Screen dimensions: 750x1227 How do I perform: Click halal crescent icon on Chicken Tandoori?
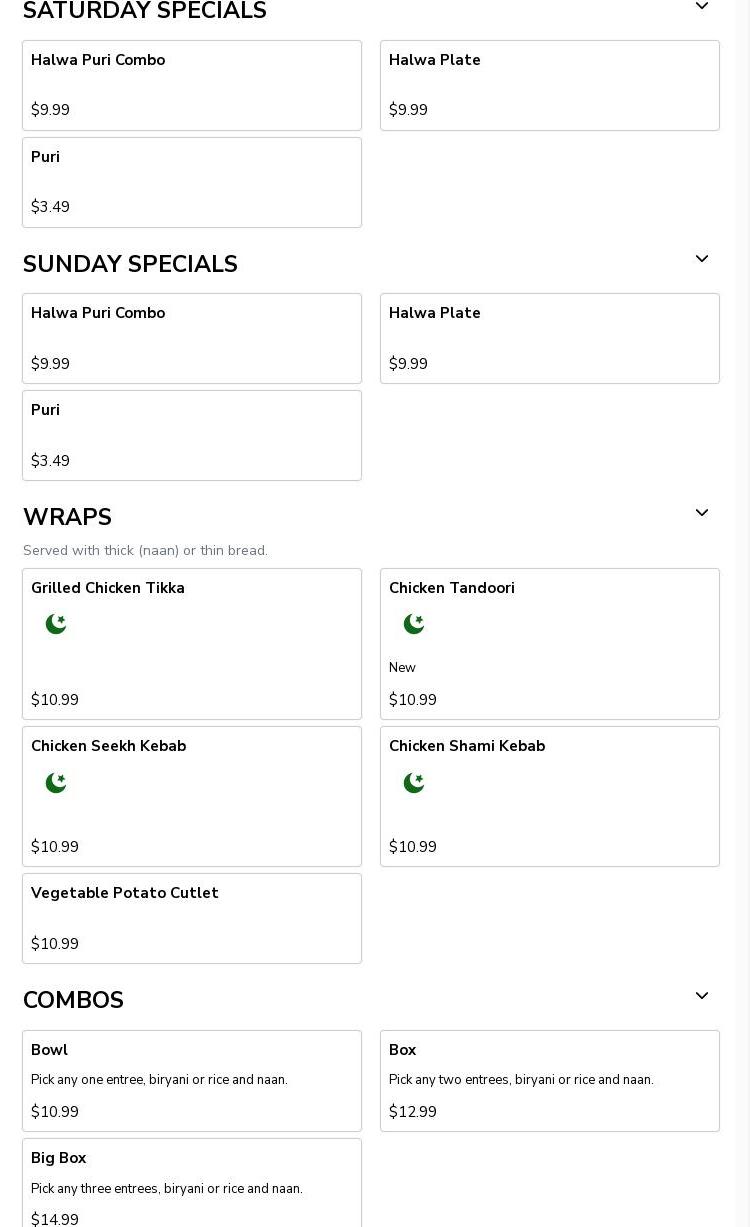[x=414, y=624]
